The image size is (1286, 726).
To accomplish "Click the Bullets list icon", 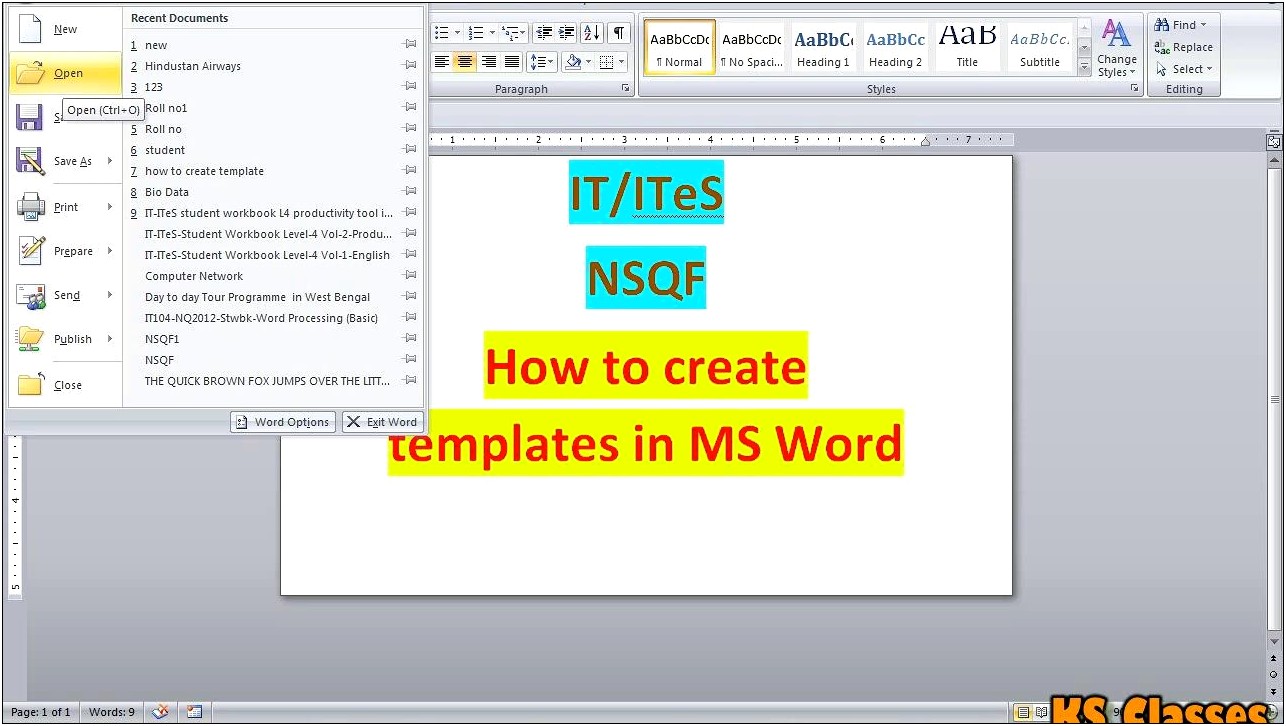I will point(442,33).
